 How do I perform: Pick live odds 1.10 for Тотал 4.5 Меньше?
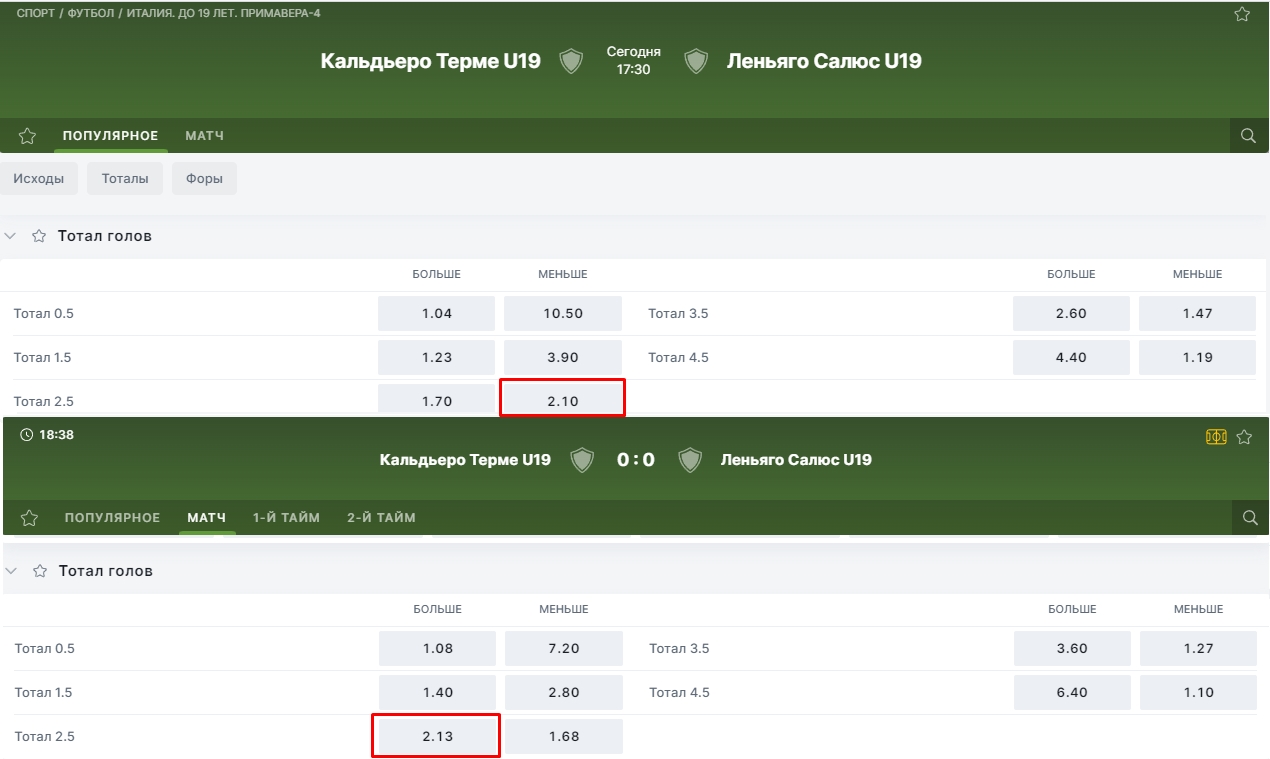pyautogui.click(x=1198, y=692)
